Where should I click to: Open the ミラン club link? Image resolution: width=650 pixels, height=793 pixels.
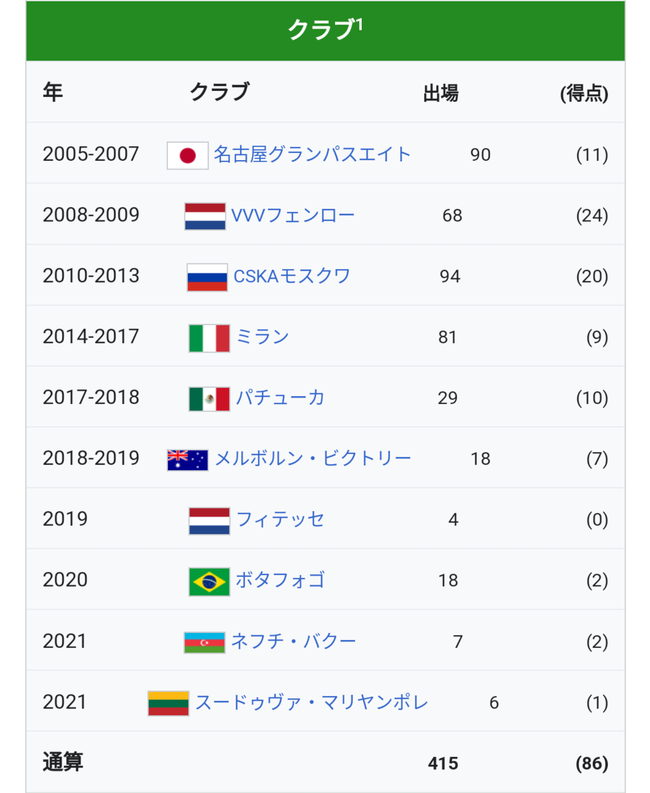point(263,337)
